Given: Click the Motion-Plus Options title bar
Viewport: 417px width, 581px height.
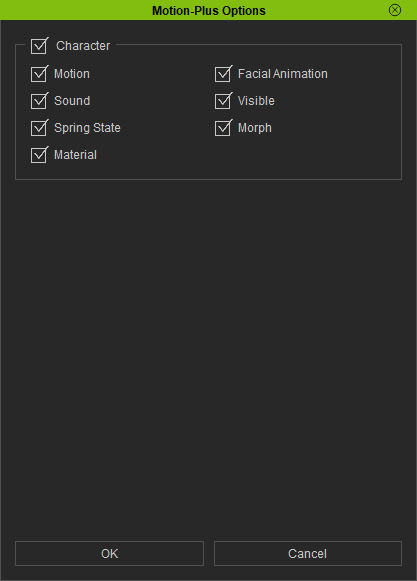Looking at the screenshot, I should click(x=208, y=10).
